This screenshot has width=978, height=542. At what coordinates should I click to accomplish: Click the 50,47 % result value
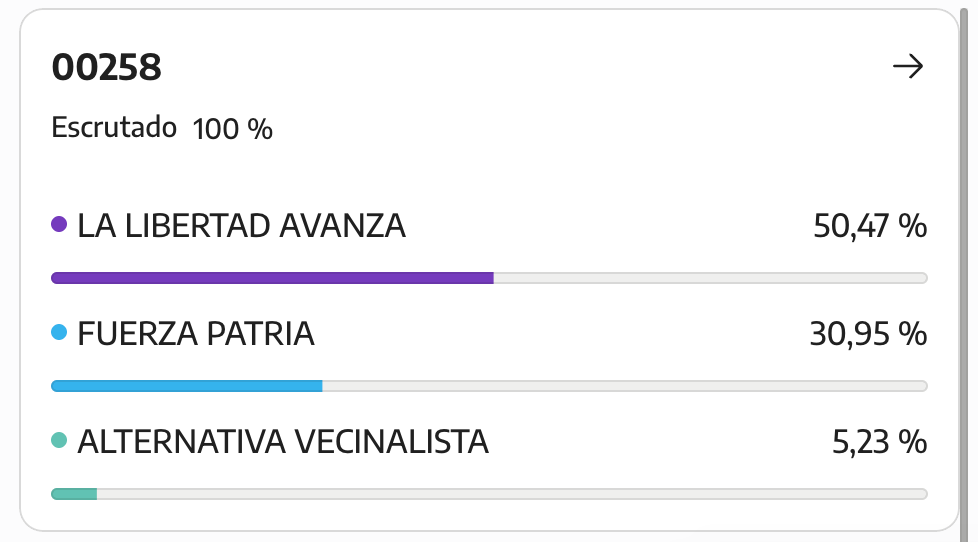pyautogui.click(x=870, y=226)
